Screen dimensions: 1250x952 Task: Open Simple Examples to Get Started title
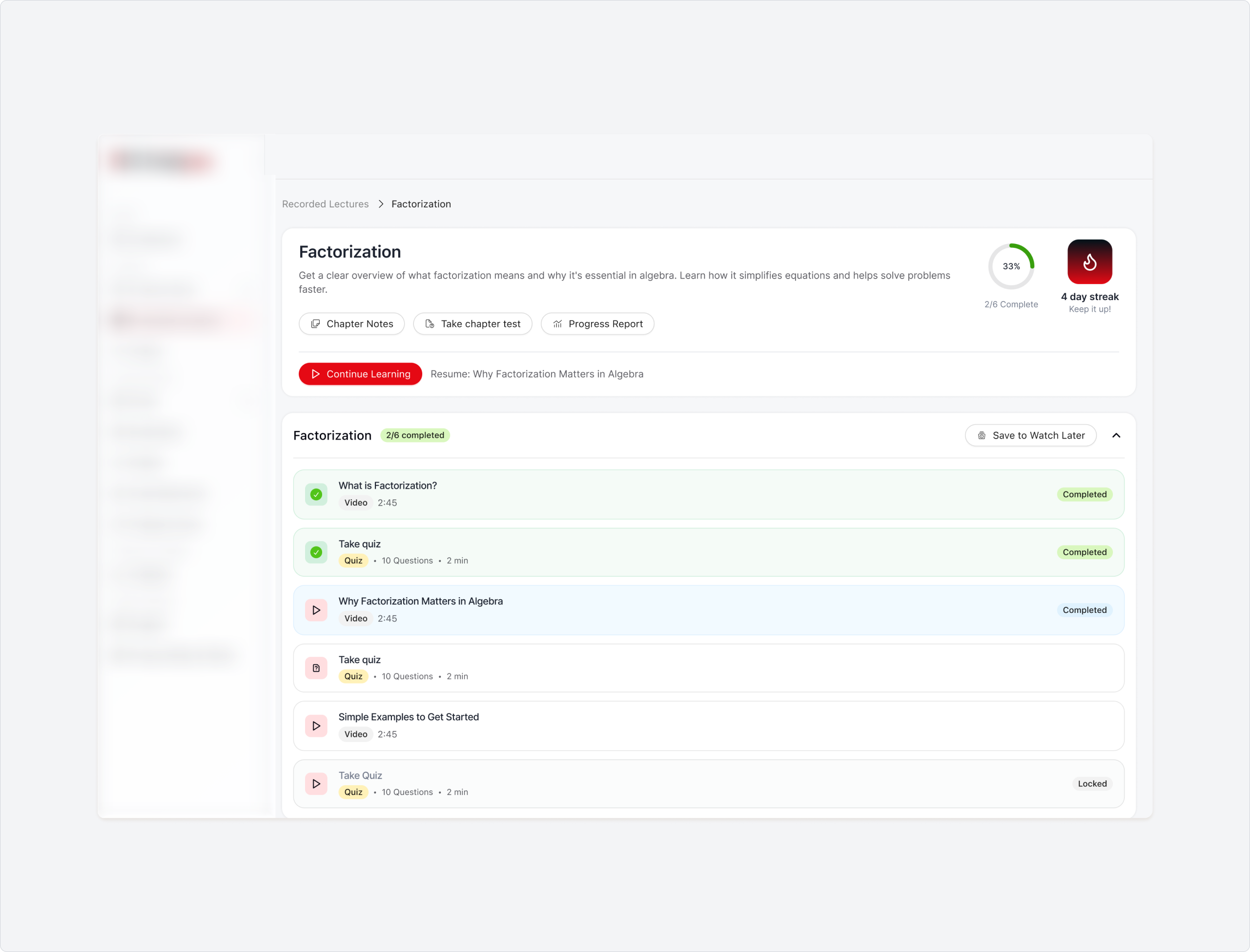point(408,717)
